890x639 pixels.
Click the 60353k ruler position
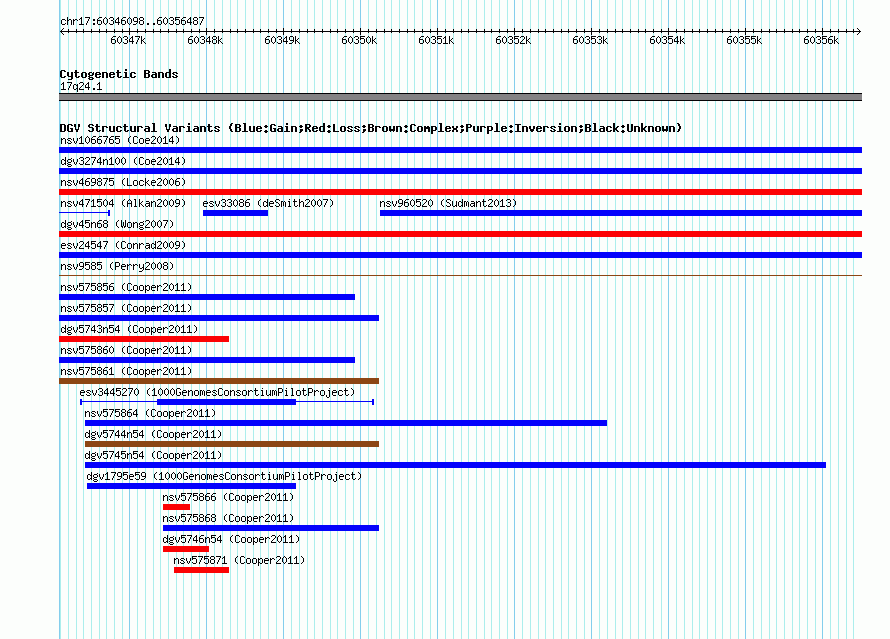pyautogui.click(x=590, y=40)
